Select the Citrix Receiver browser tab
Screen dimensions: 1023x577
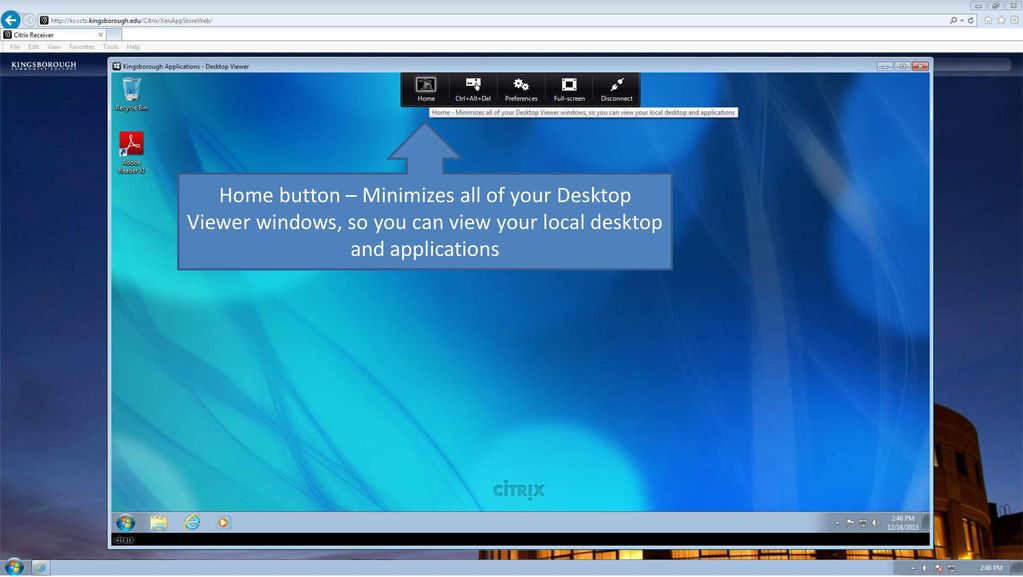[x=53, y=35]
